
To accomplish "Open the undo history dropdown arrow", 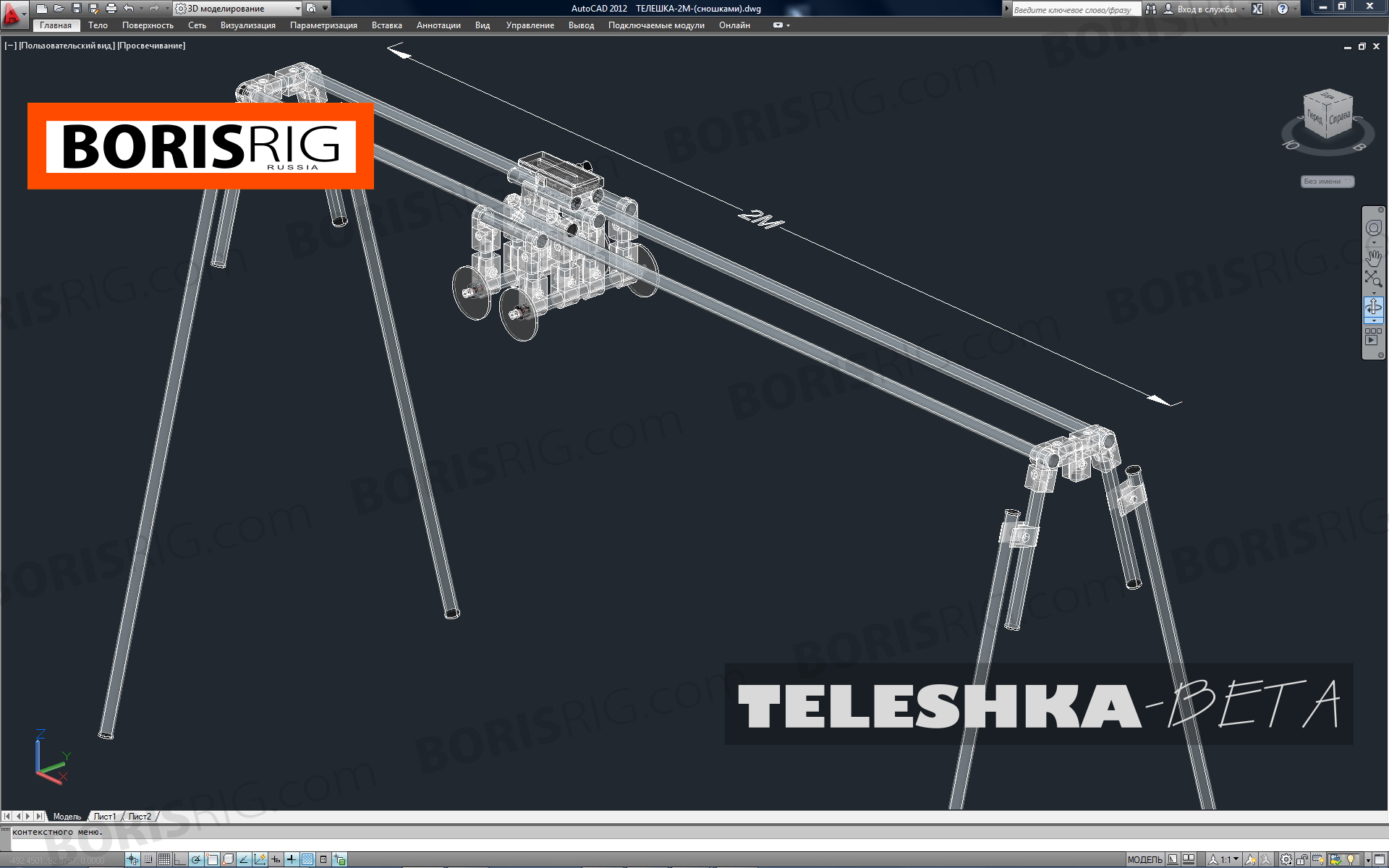I will (140, 9).
